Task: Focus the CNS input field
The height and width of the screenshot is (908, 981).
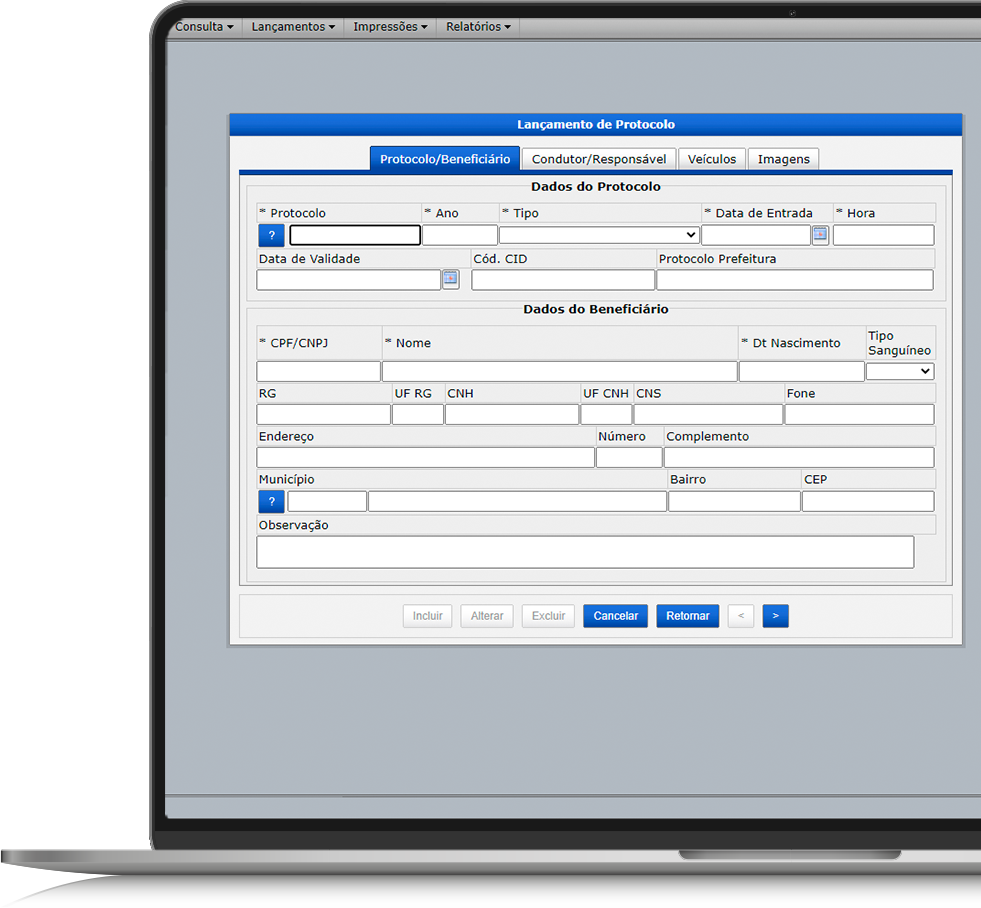Action: [708, 414]
